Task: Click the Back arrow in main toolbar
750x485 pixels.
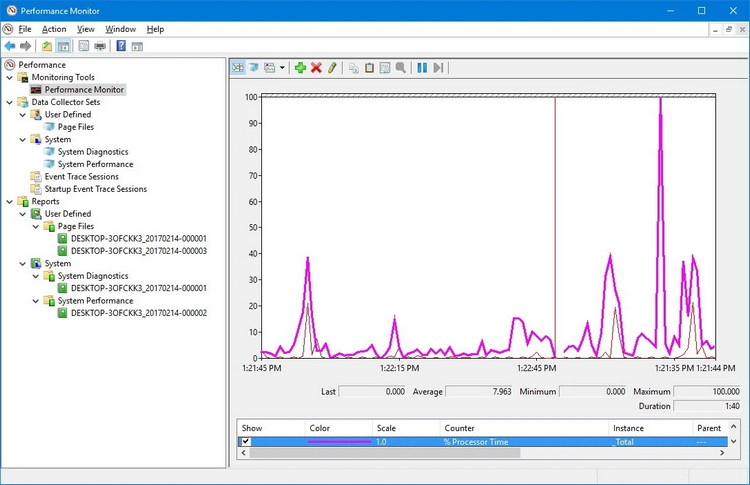Action: pyautogui.click(x=10, y=46)
